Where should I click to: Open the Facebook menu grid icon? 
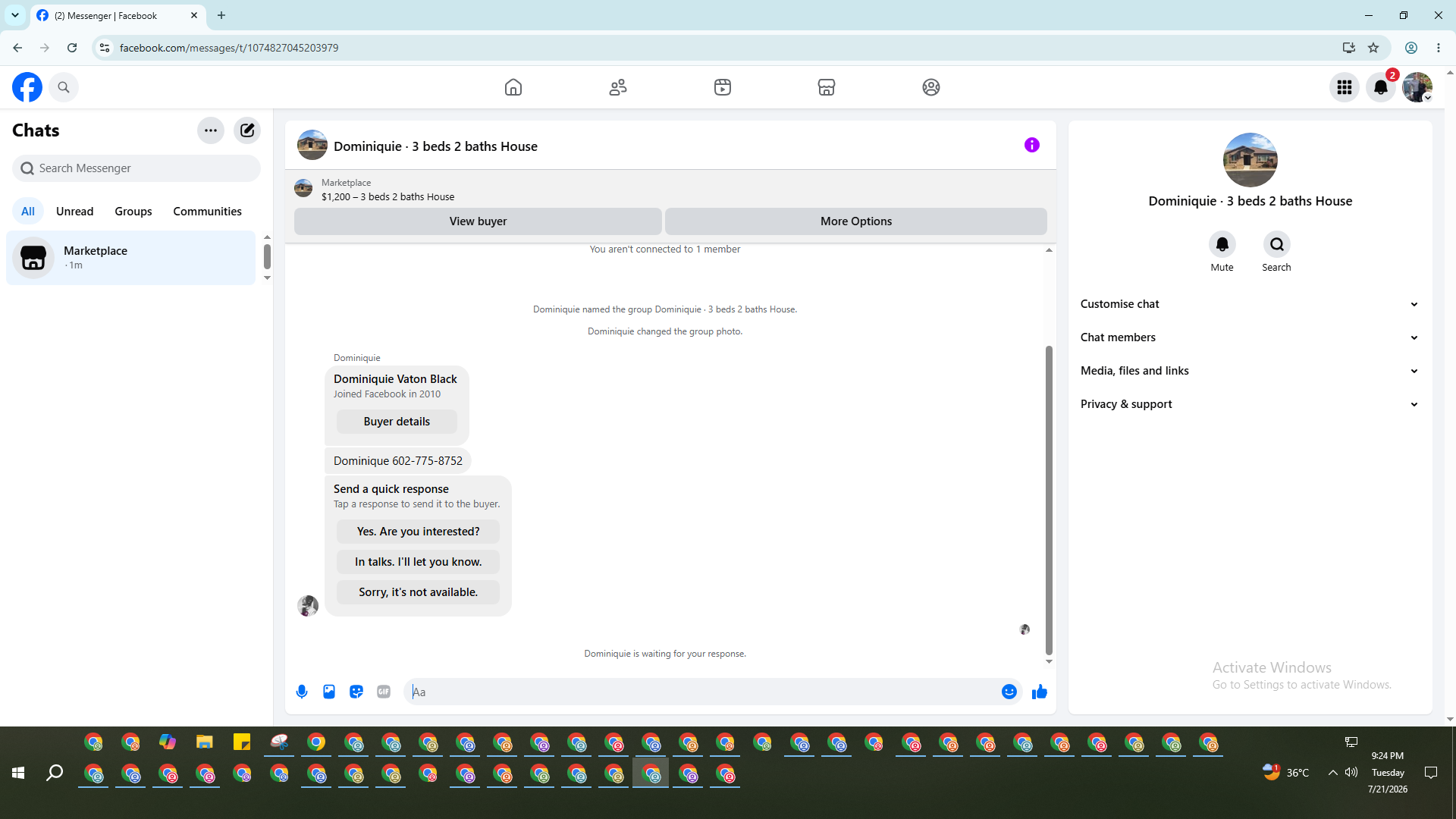(x=1345, y=87)
